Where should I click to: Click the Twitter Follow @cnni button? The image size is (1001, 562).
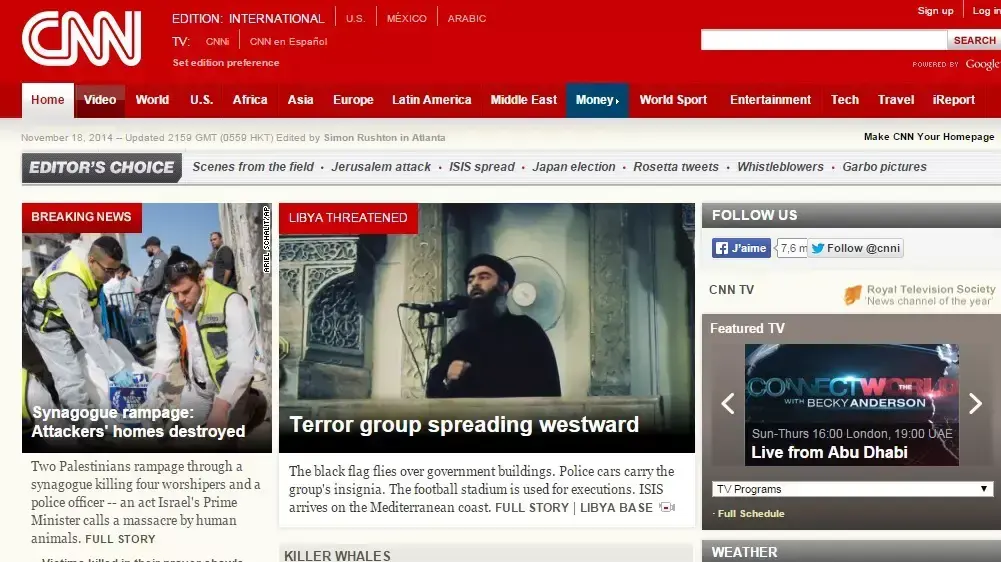pos(855,248)
